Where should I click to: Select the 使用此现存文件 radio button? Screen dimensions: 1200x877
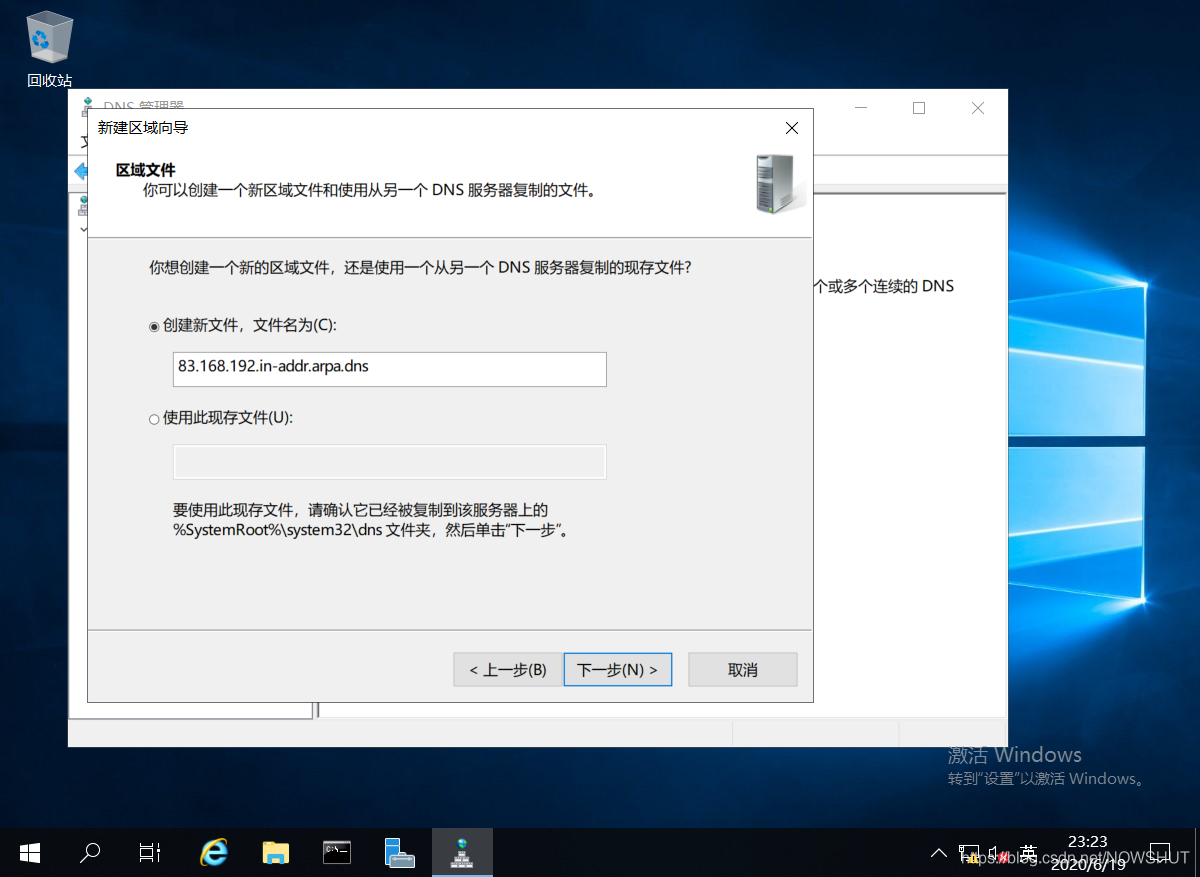click(x=153, y=418)
